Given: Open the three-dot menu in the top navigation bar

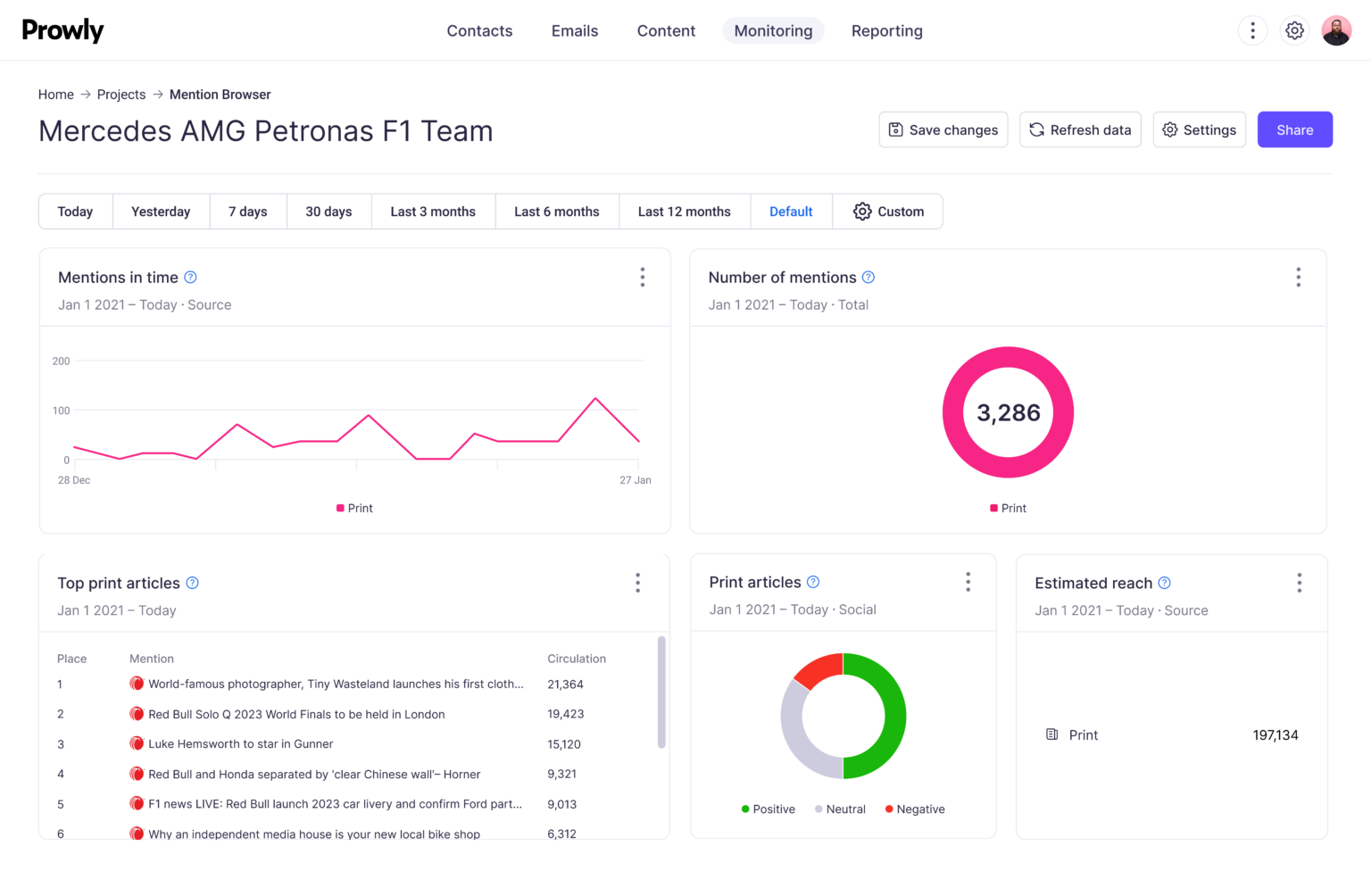Looking at the screenshot, I should point(1252,29).
